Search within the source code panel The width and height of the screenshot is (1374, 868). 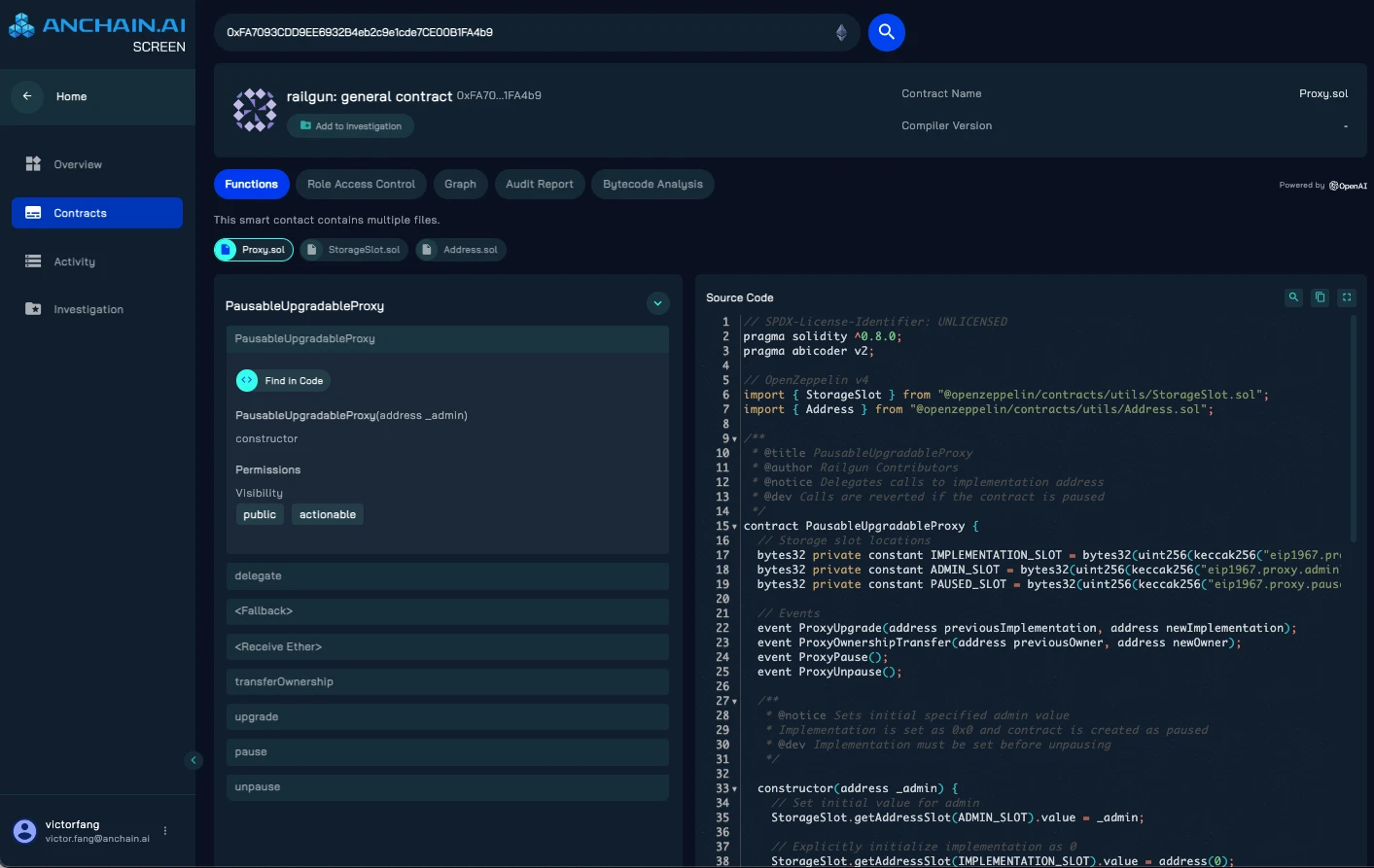[1293, 297]
